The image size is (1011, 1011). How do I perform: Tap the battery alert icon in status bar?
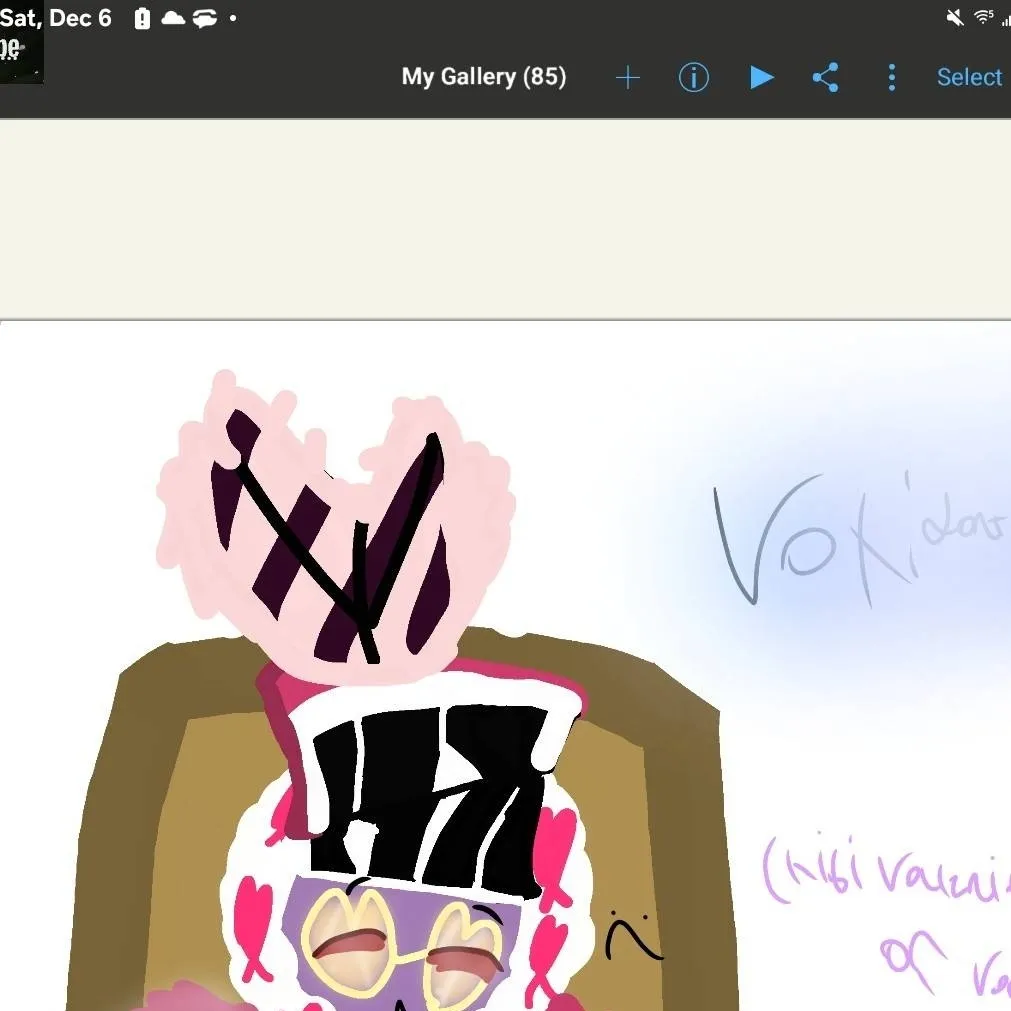pyautogui.click(x=142, y=19)
